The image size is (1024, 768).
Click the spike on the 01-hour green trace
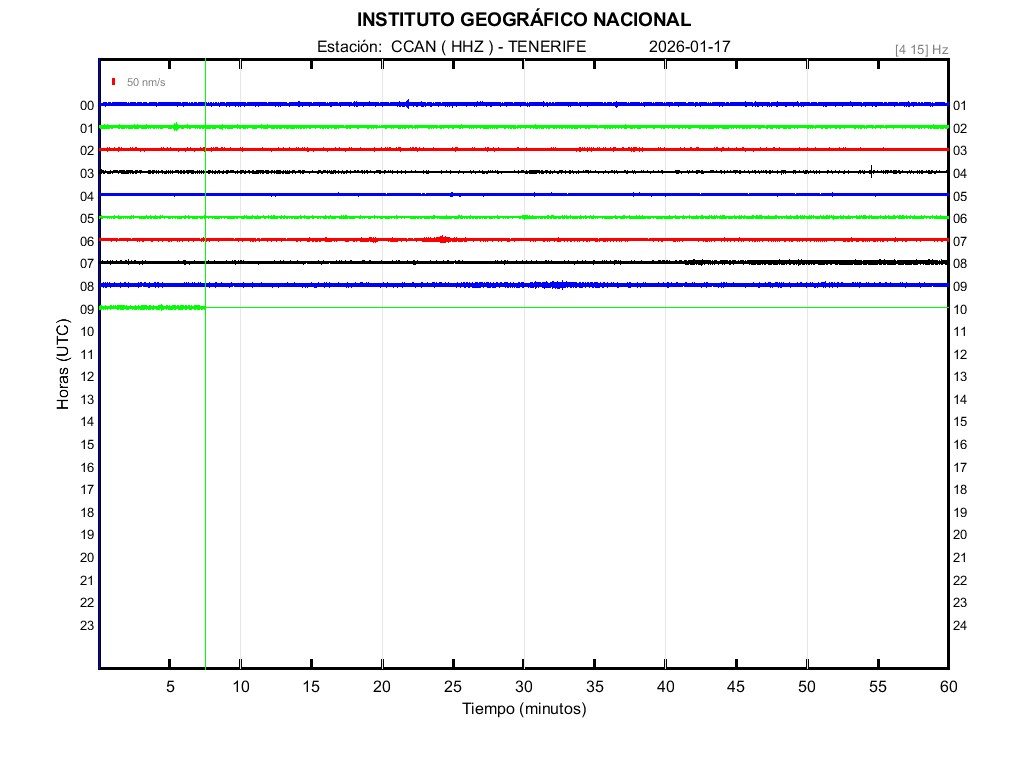point(176,126)
